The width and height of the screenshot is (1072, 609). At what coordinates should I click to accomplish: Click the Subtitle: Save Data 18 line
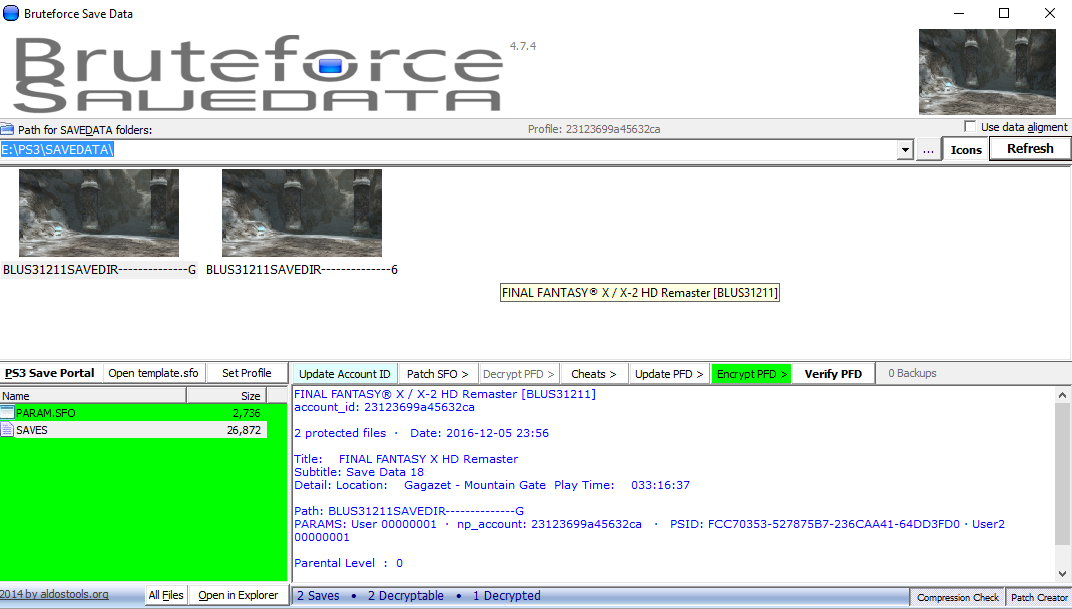(x=359, y=472)
